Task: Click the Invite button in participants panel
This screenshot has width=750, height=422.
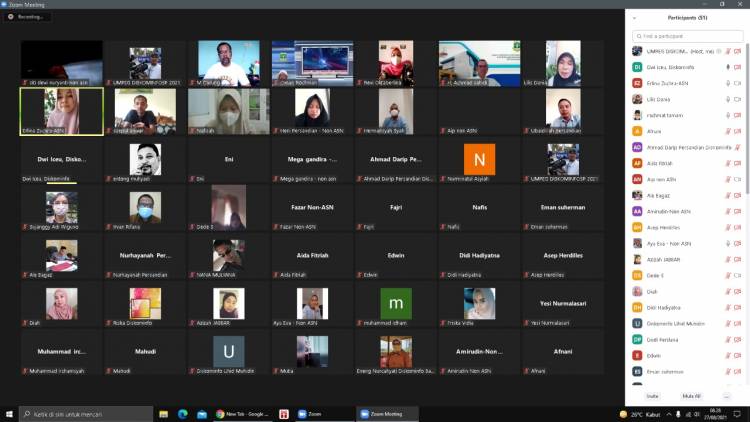Action: point(652,396)
